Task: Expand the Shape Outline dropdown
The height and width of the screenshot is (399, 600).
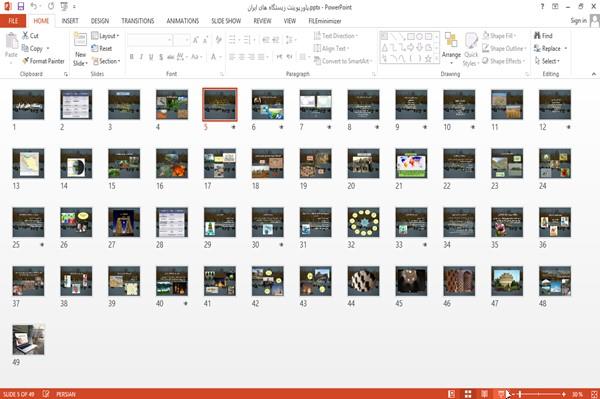Action: click(504, 48)
